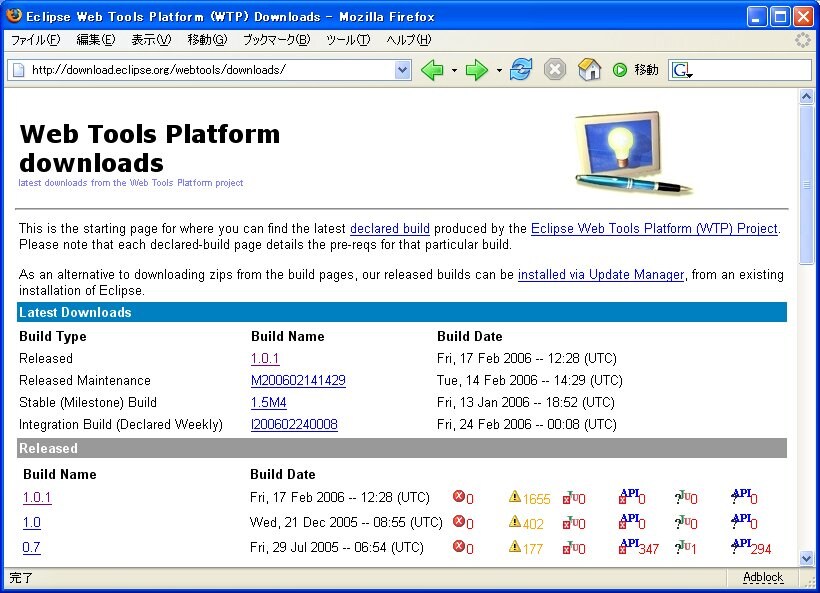The width and height of the screenshot is (820, 593).
Task: Click the red error icon in 0.7 row
Action: tap(459, 546)
